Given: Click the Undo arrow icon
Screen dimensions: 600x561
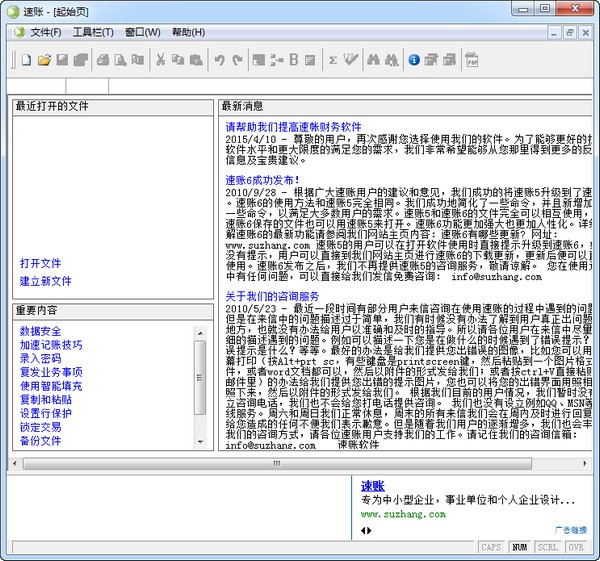Looking at the screenshot, I should pyautogui.click(x=219, y=60).
